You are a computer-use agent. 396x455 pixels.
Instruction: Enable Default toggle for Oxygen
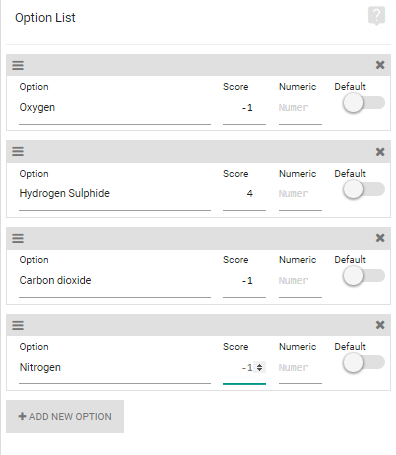coord(363,103)
